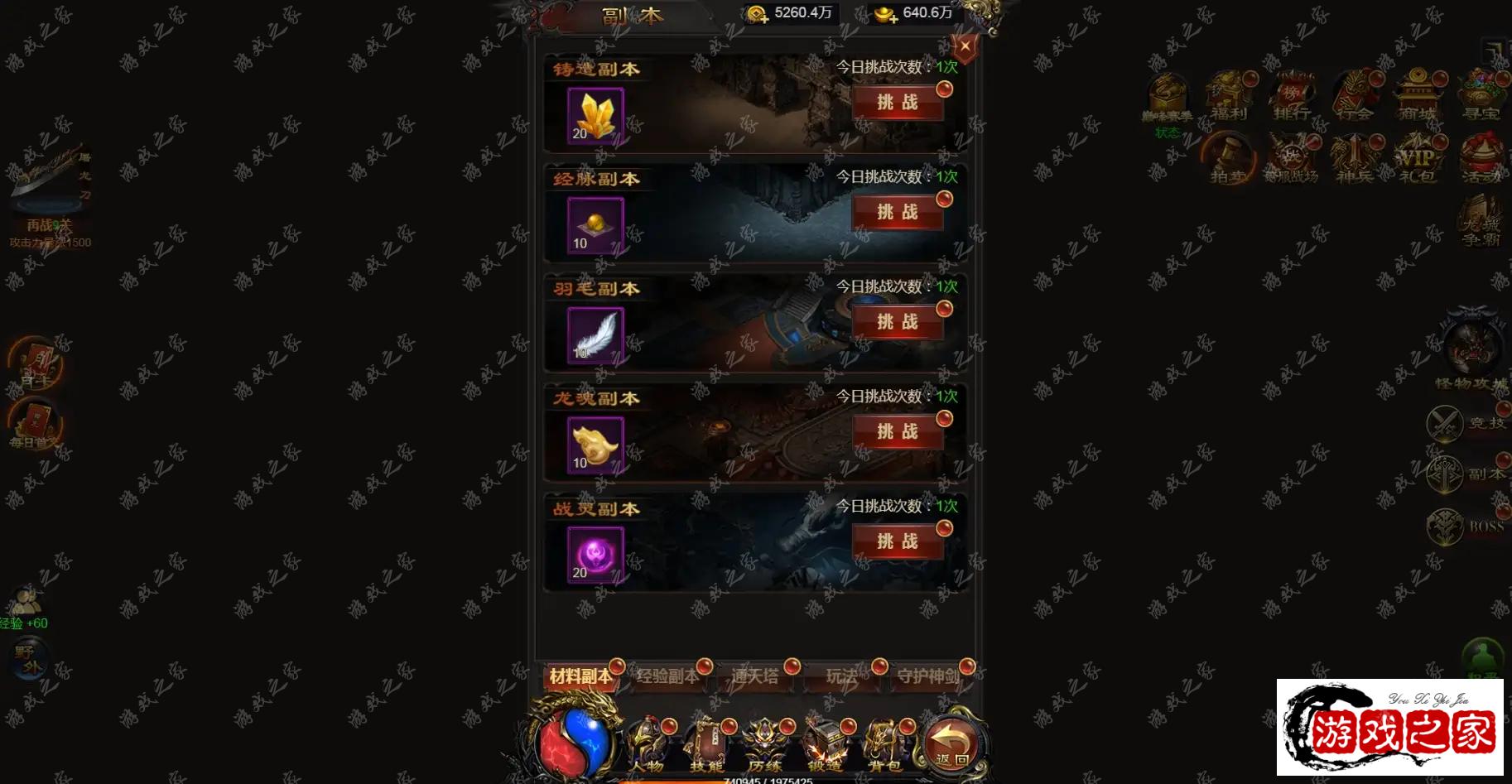Open the 竞技 arena icon
The height and width of the screenshot is (784, 1512).
tap(1466, 423)
